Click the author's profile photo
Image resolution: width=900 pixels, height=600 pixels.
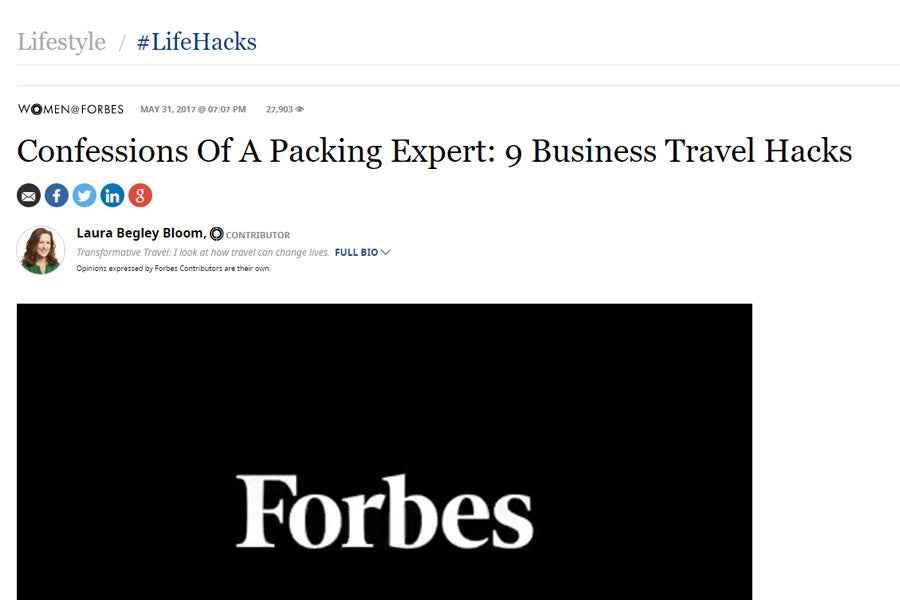(x=41, y=250)
